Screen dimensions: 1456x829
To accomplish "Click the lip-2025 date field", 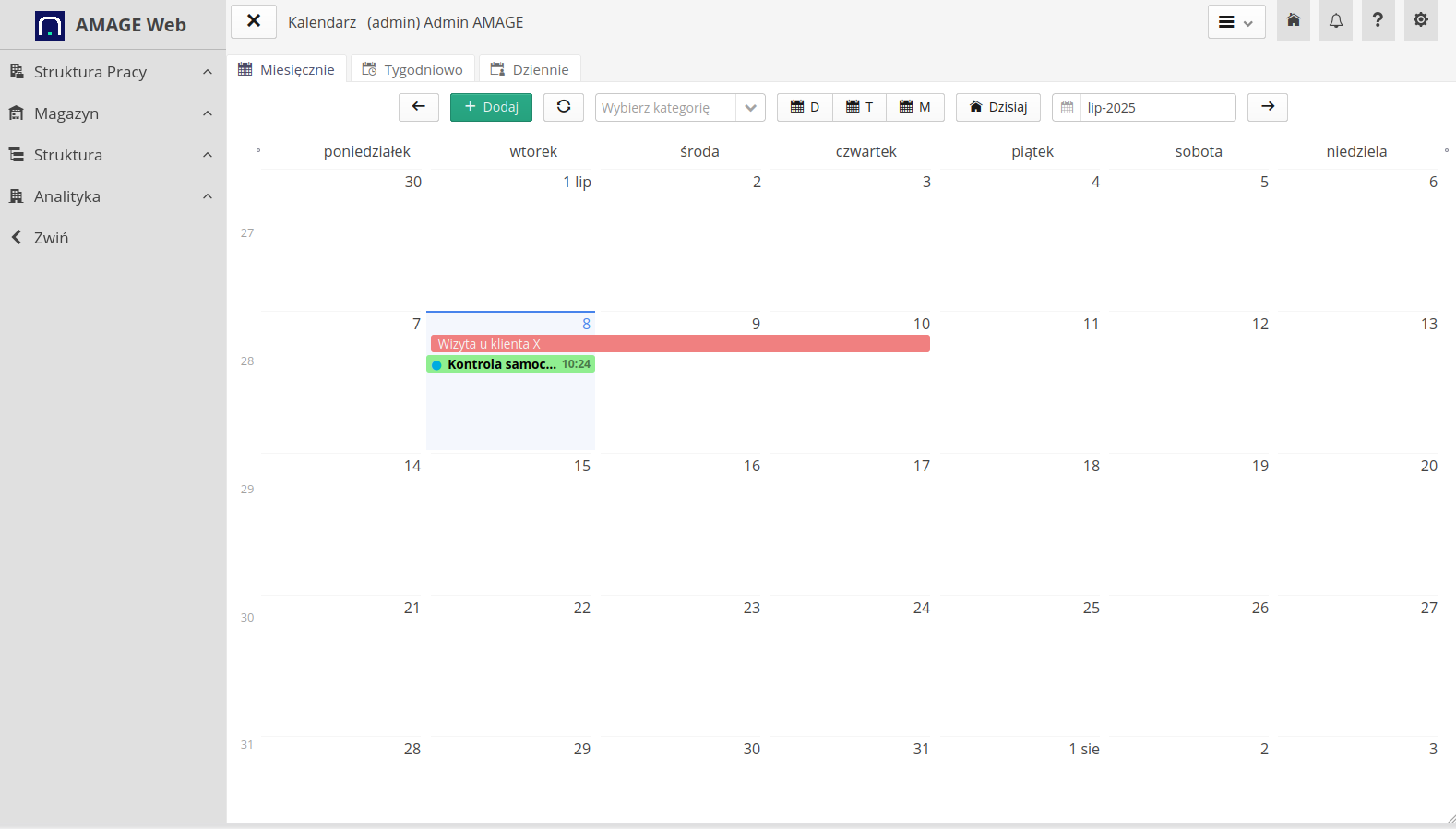I will [1157, 107].
